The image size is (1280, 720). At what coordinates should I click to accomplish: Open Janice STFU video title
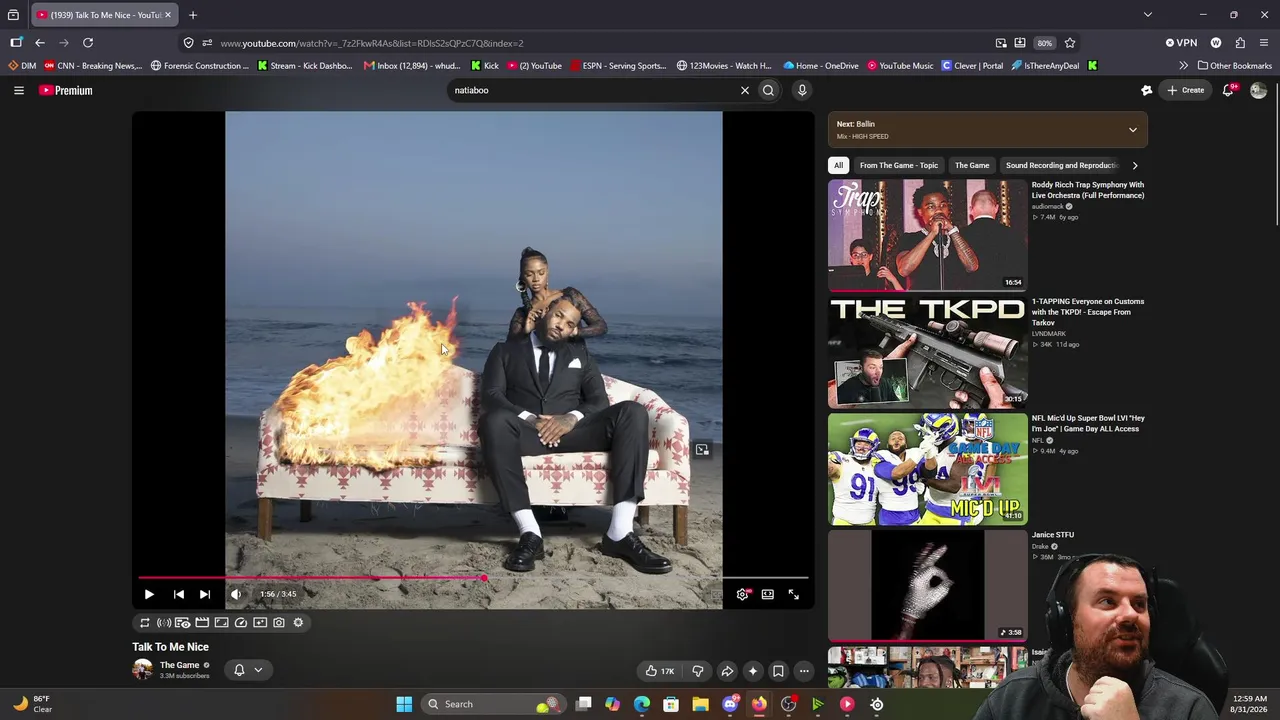pos(1053,535)
